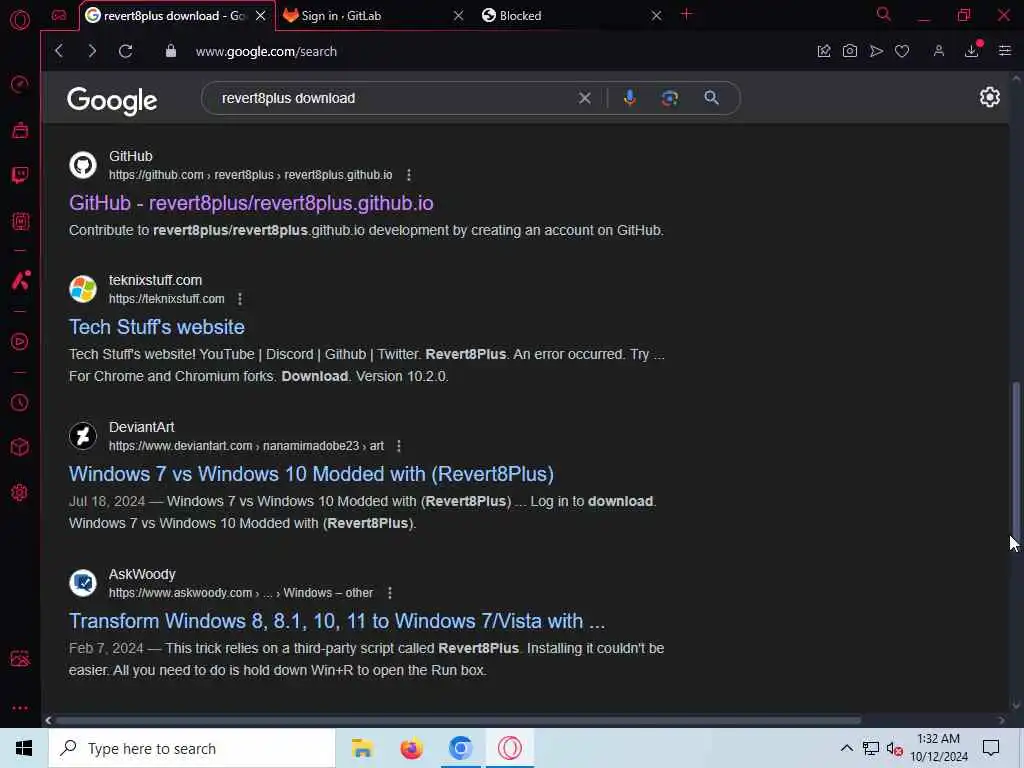
Task: Click the GitHub result favicon
Action: coord(83,165)
